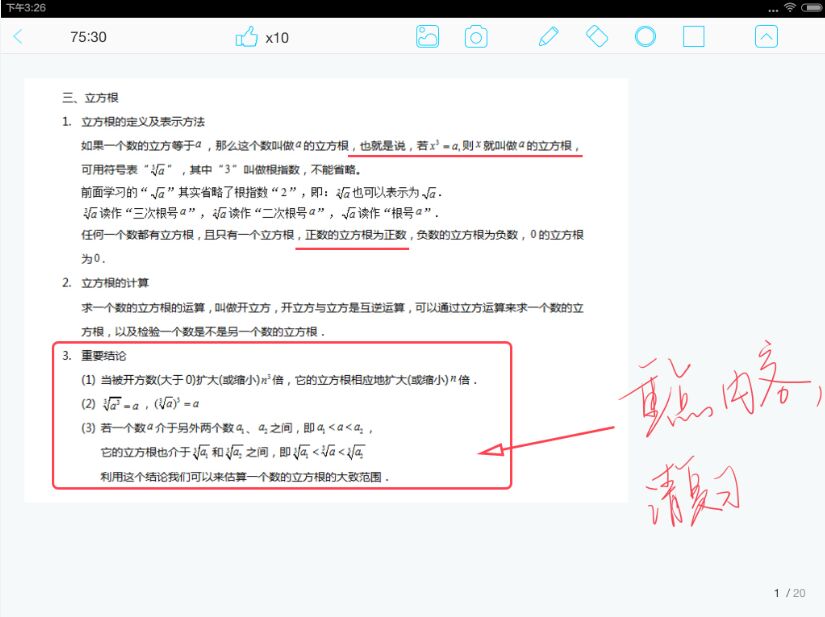Screen dimensions: 825x617
Task: Tap the x10 like count
Action: pyautogui.click(x=277, y=38)
